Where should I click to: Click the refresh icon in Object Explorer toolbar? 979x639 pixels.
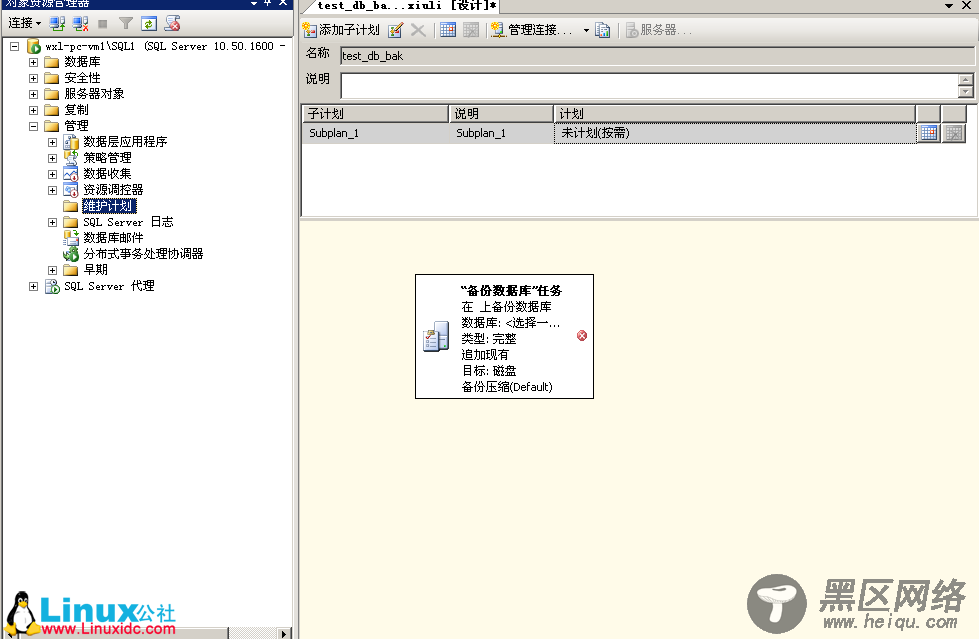point(149,24)
